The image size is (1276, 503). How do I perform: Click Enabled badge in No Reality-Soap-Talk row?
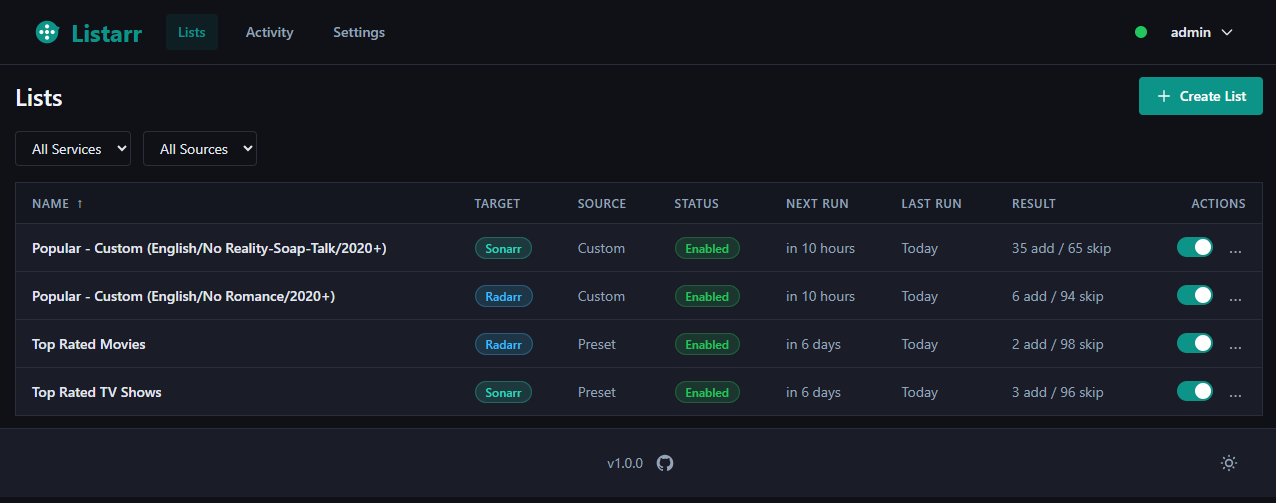(707, 248)
